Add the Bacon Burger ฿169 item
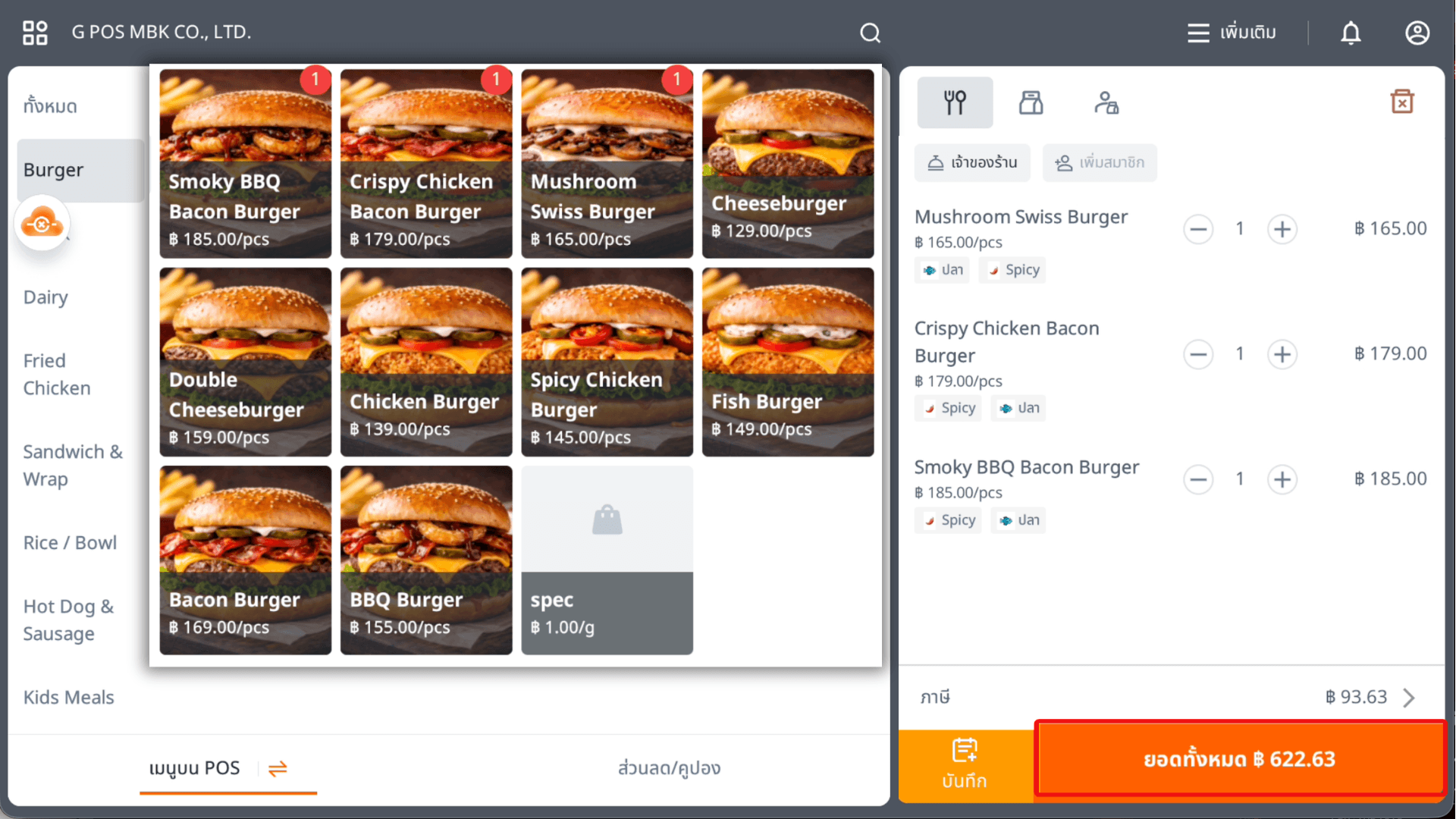Screen dimensions: 1456x819 (245, 560)
